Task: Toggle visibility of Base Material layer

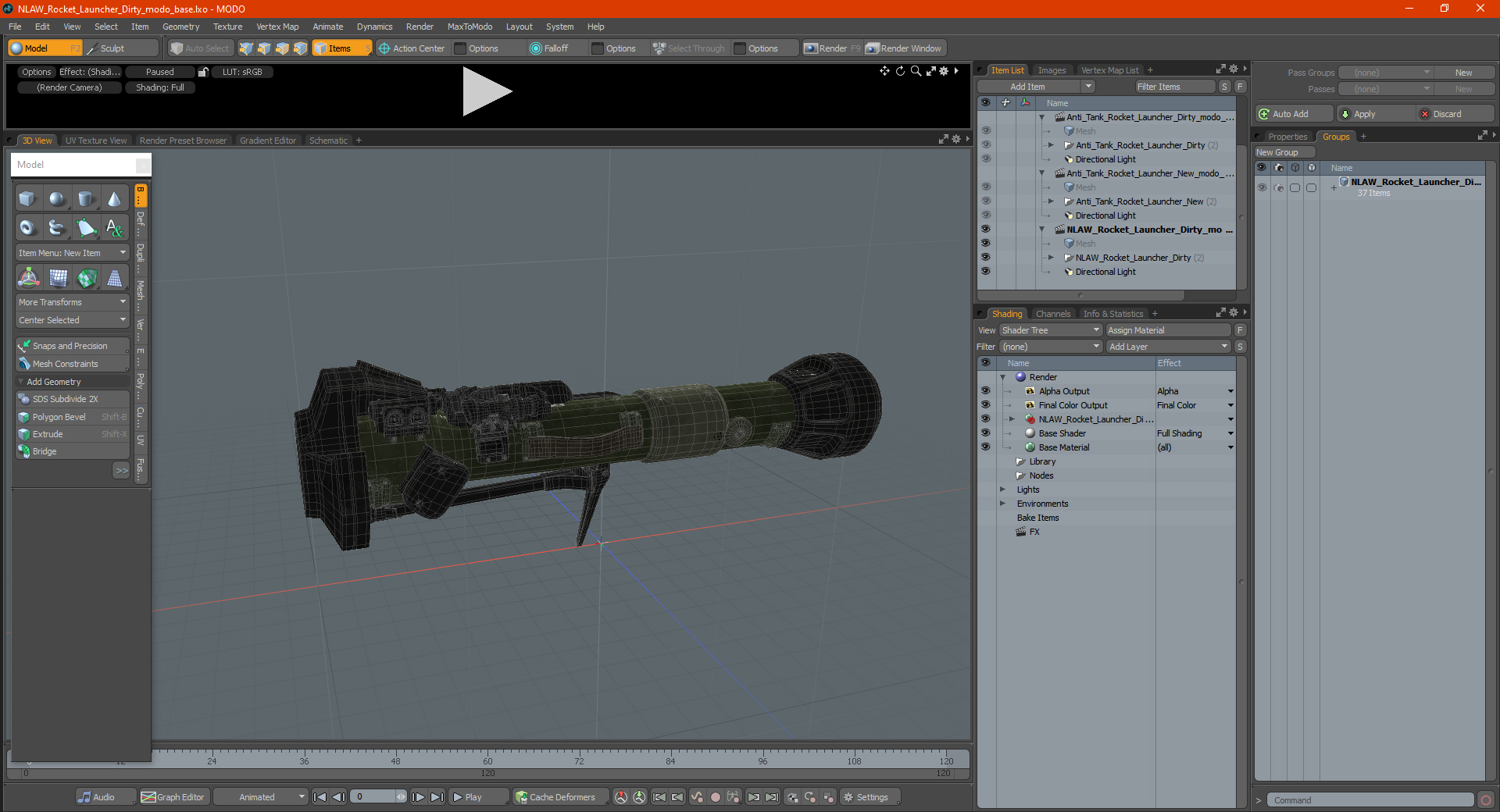Action: pyautogui.click(x=985, y=447)
